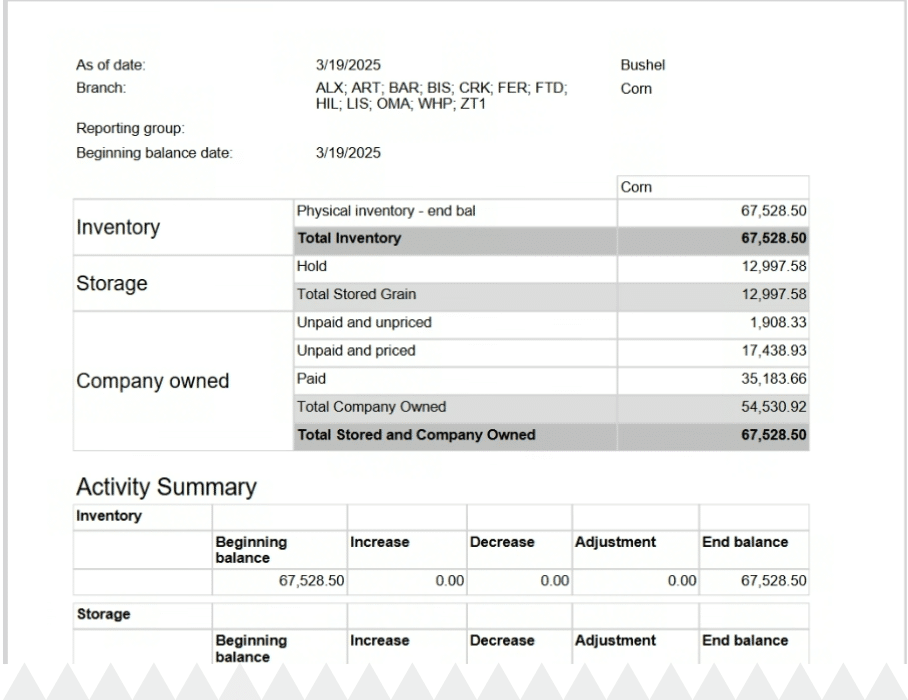Select the Unpaid and unpriced value 1,908.33
This screenshot has width=908, height=700.
777,323
